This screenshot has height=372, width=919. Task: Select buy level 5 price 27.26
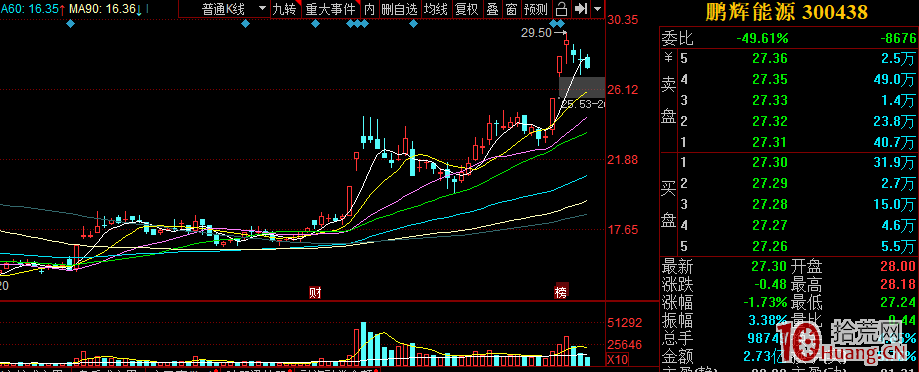pyautogui.click(x=770, y=246)
